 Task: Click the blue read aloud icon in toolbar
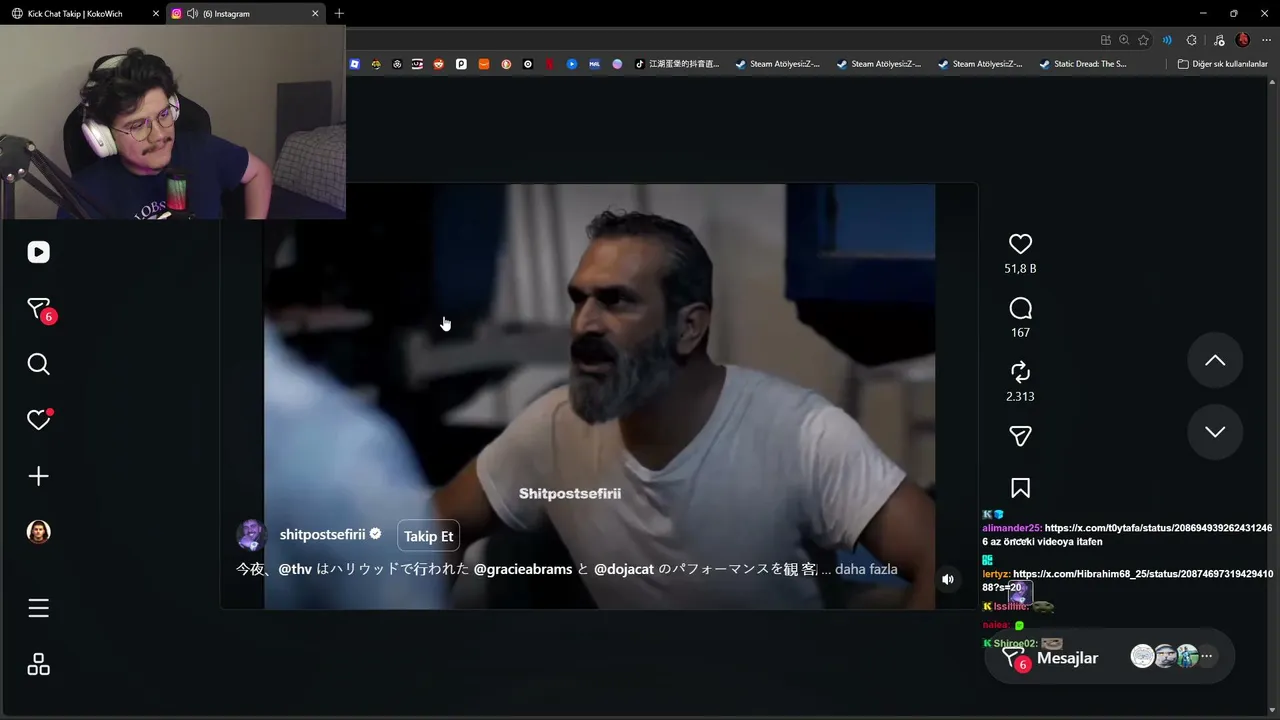1167,40
